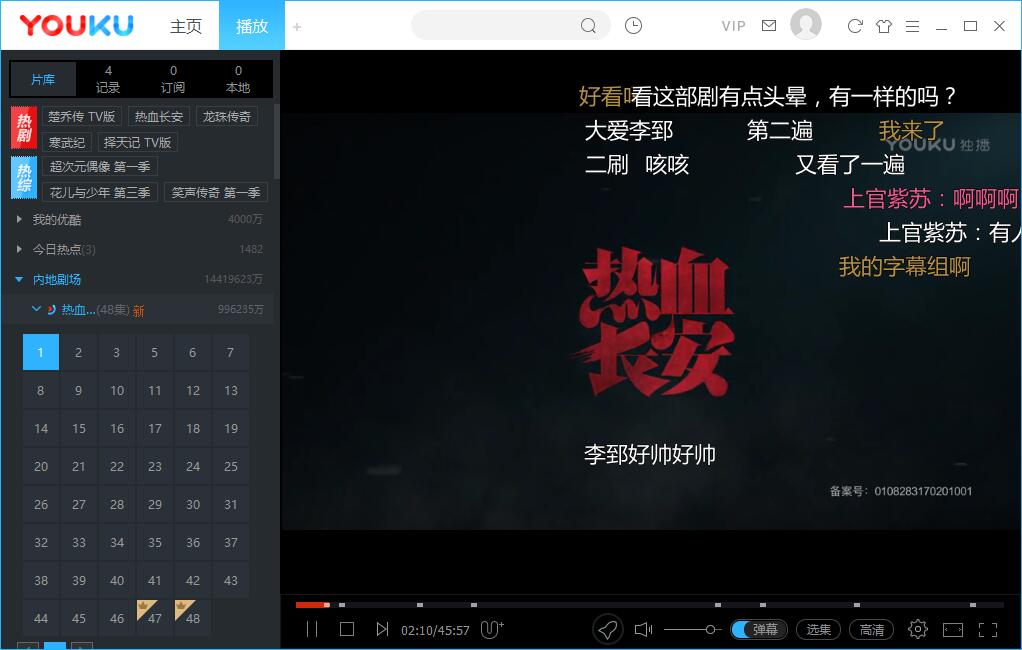The height and width of the screenshot is (650, 1022).
Task: Select episode 24
Action: [193, 466]
